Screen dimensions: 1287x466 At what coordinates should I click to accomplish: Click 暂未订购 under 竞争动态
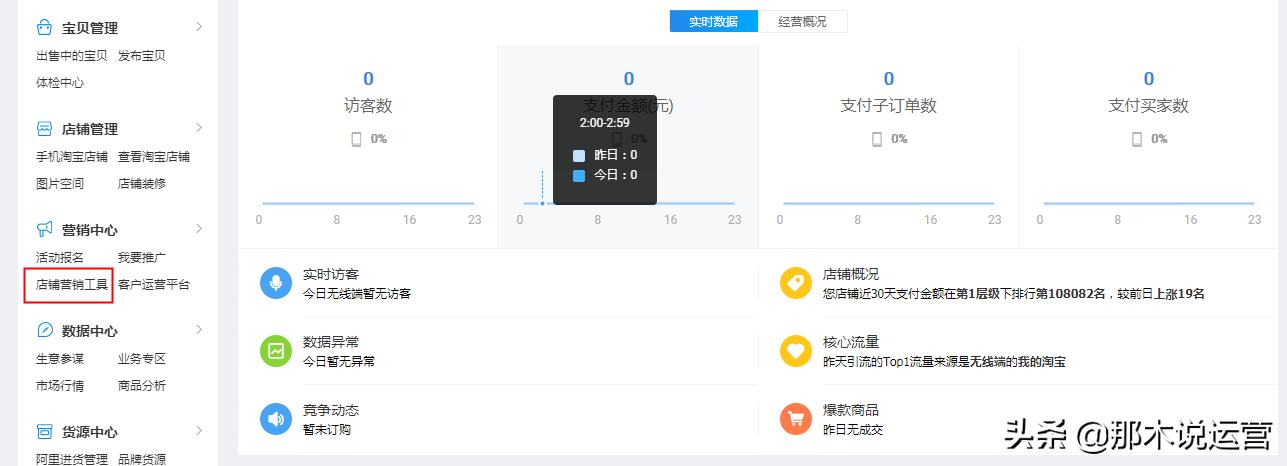(327, 430)
